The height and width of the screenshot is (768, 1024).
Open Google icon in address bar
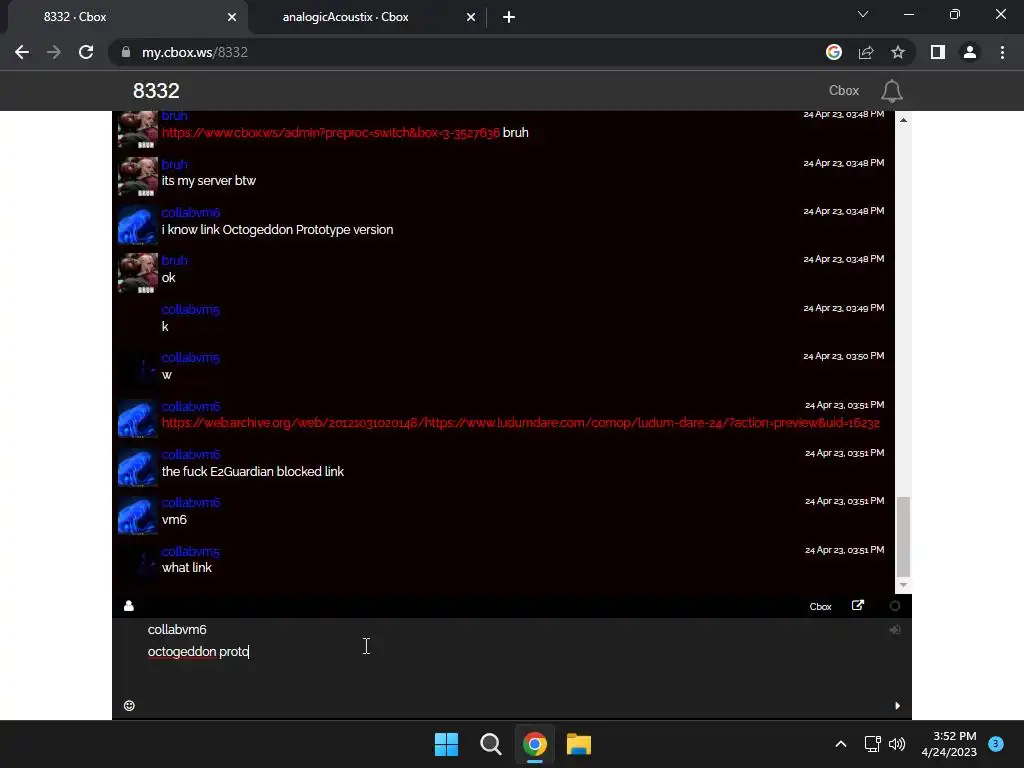pos(834,52)
